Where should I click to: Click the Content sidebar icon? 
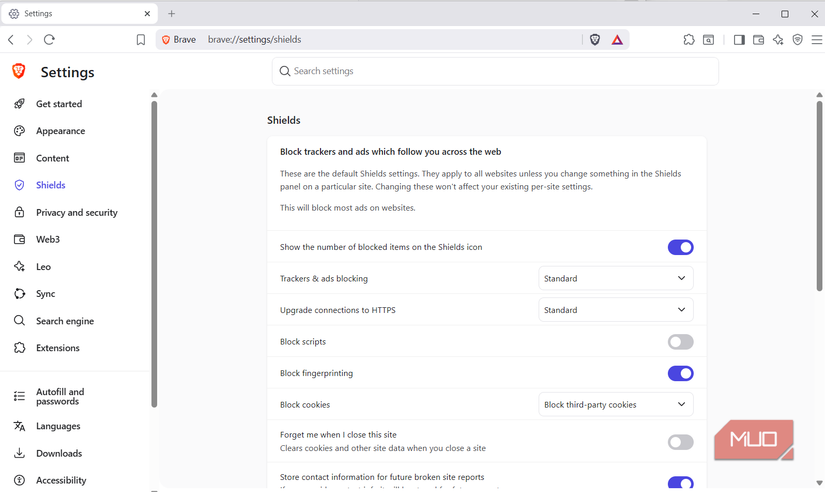point(19,158)
